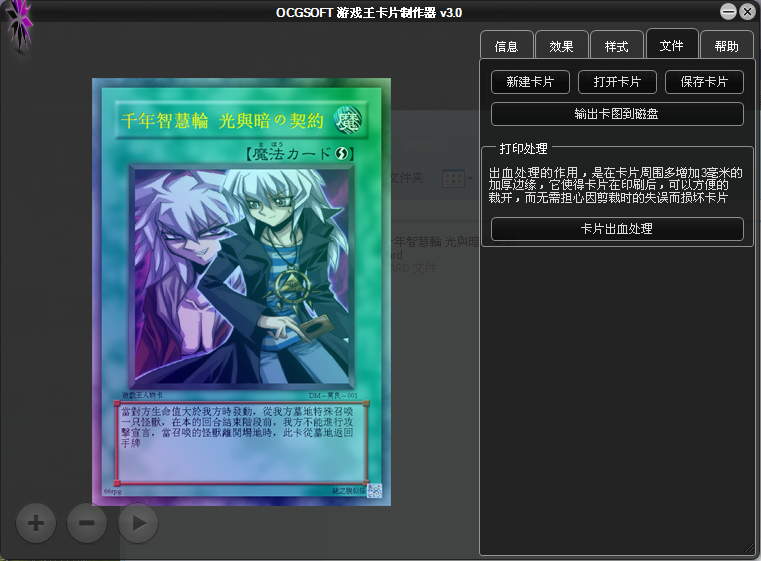The height and width of the screenshot is (561, 761).
Task: Open the 帮助 tab
Action: pyautogui.click(x=727, y=46)
